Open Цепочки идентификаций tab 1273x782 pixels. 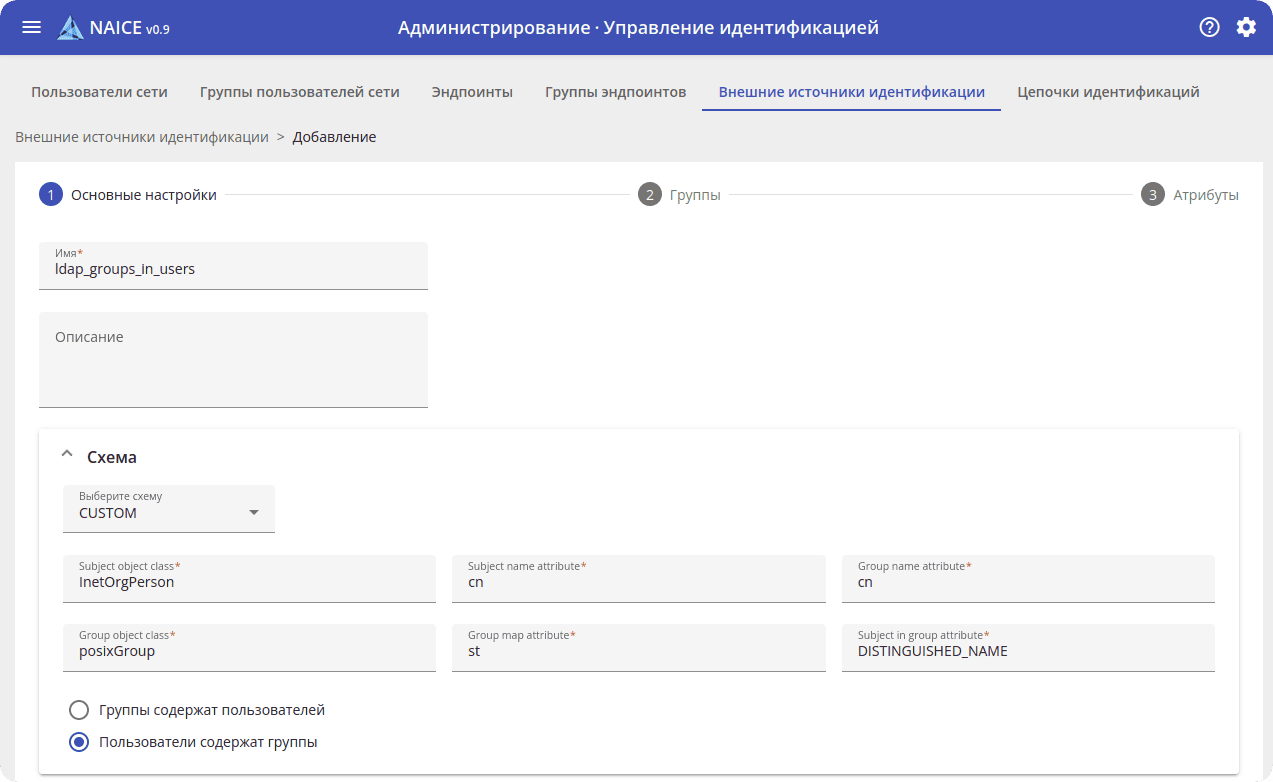(x=1108, y=92)
